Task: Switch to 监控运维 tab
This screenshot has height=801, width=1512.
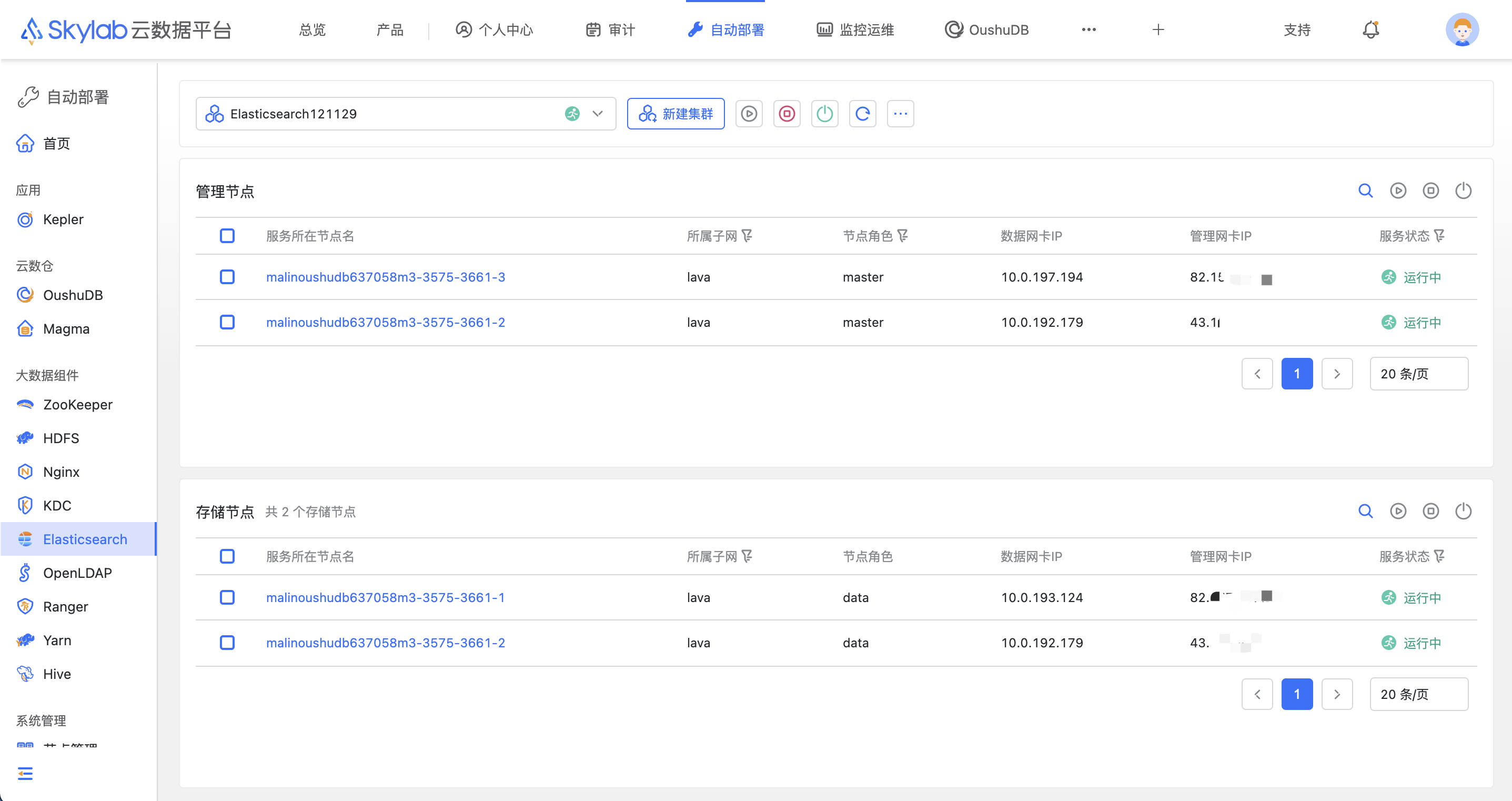Action: 855,29
